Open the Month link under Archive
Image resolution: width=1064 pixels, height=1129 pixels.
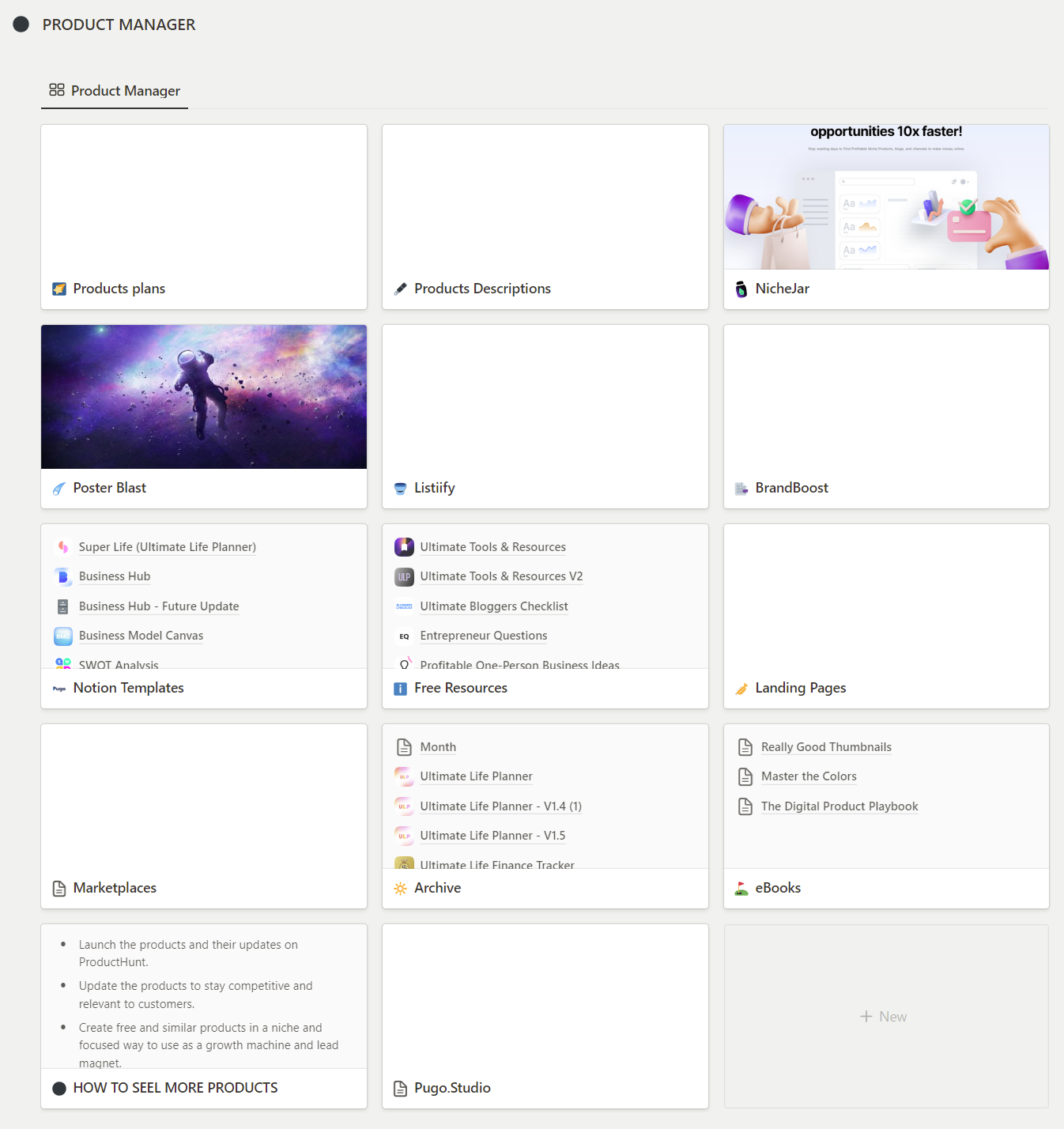tap(437, 746)
